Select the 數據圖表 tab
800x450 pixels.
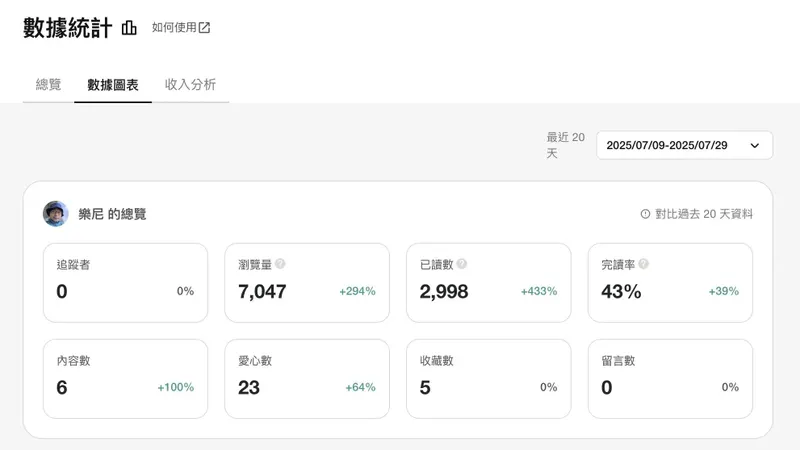(113, 85)
